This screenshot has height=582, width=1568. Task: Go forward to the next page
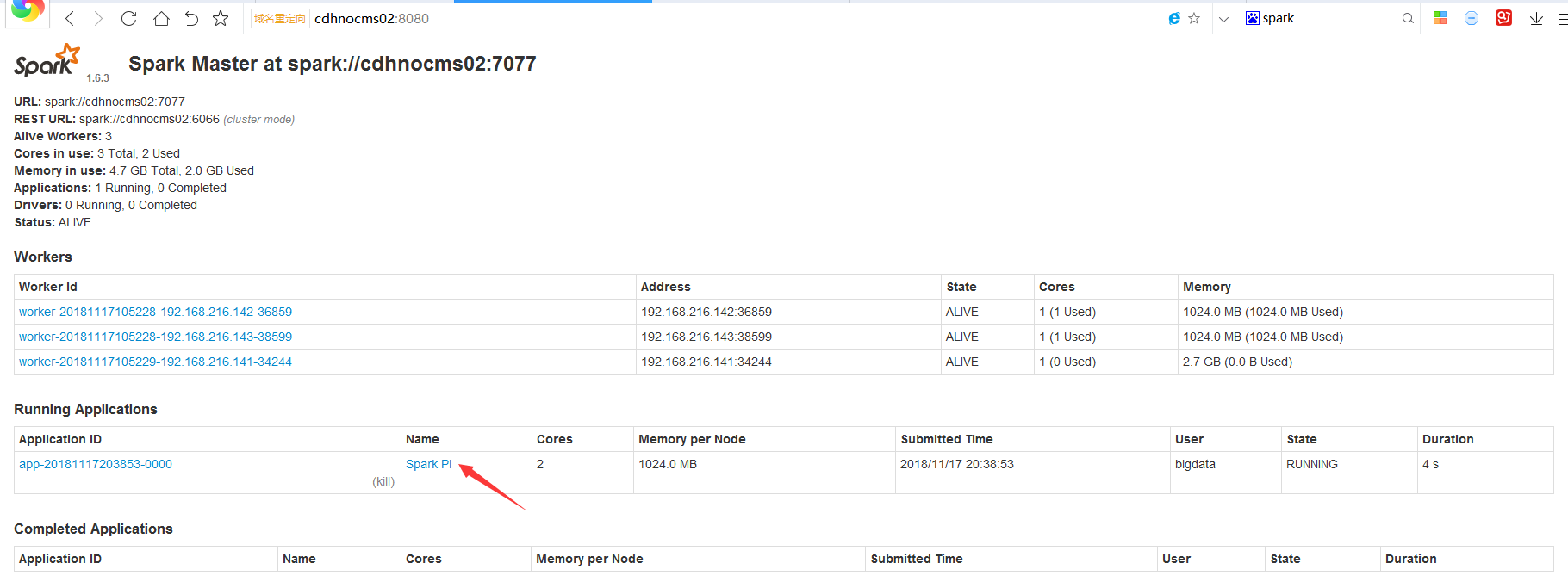pyautogui.click(x=98, y=18)
